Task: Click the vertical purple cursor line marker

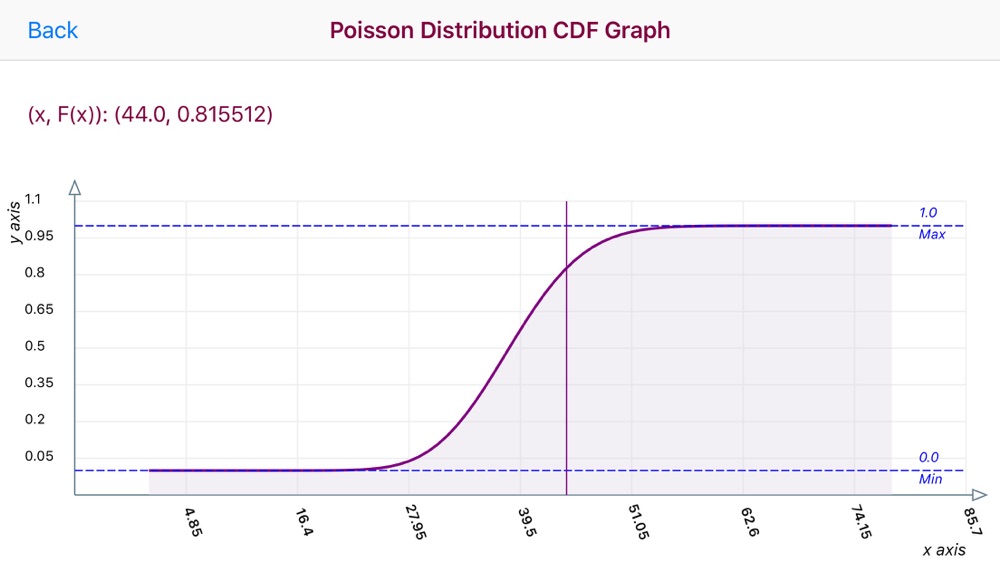Action: [x=566, y=347]
